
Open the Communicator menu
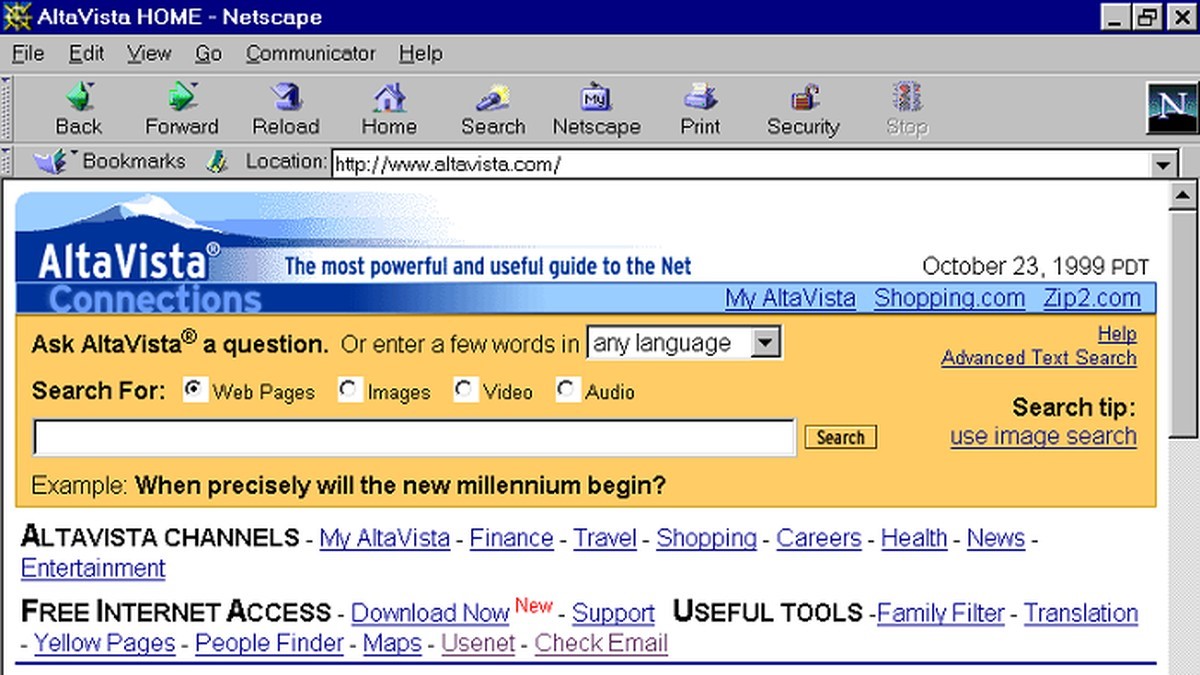pos(310,53)
